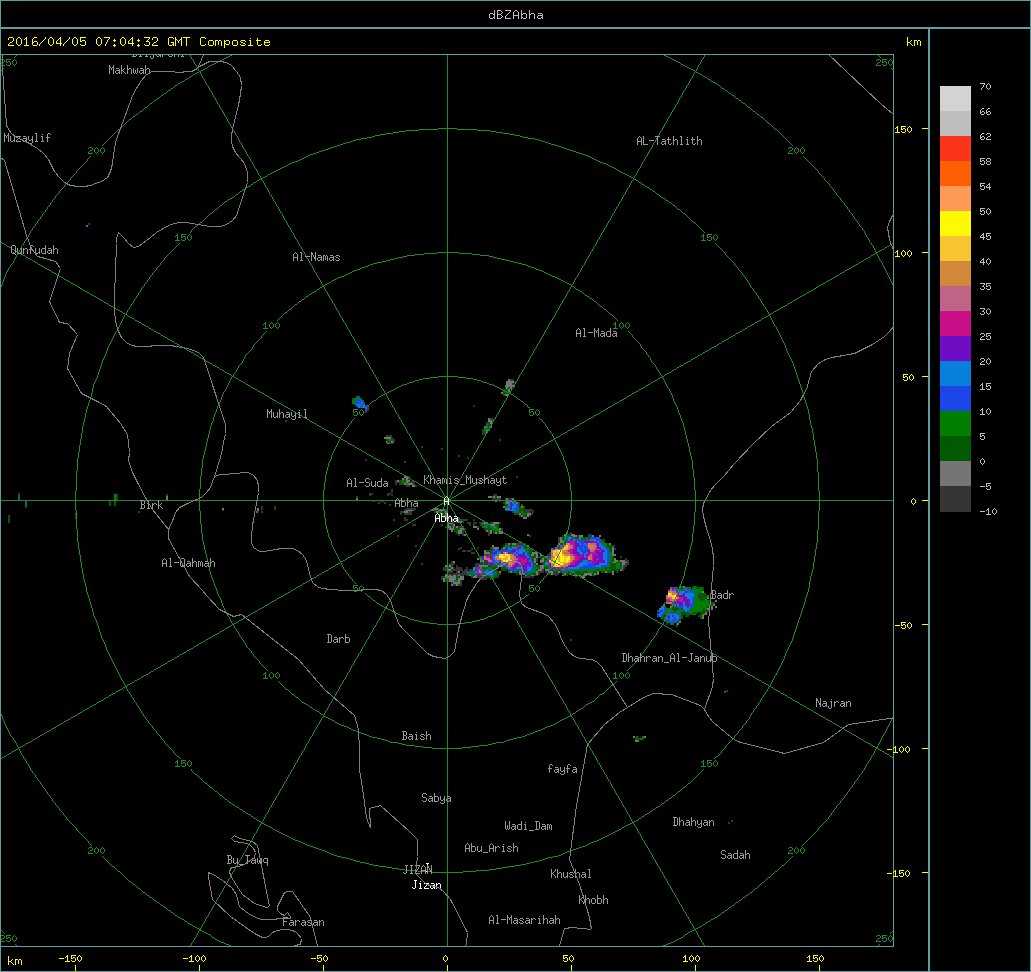Click the Al-Qahmah place label
The width and height of the screenshot is (1031, 972).
click(x=188, y=563)
